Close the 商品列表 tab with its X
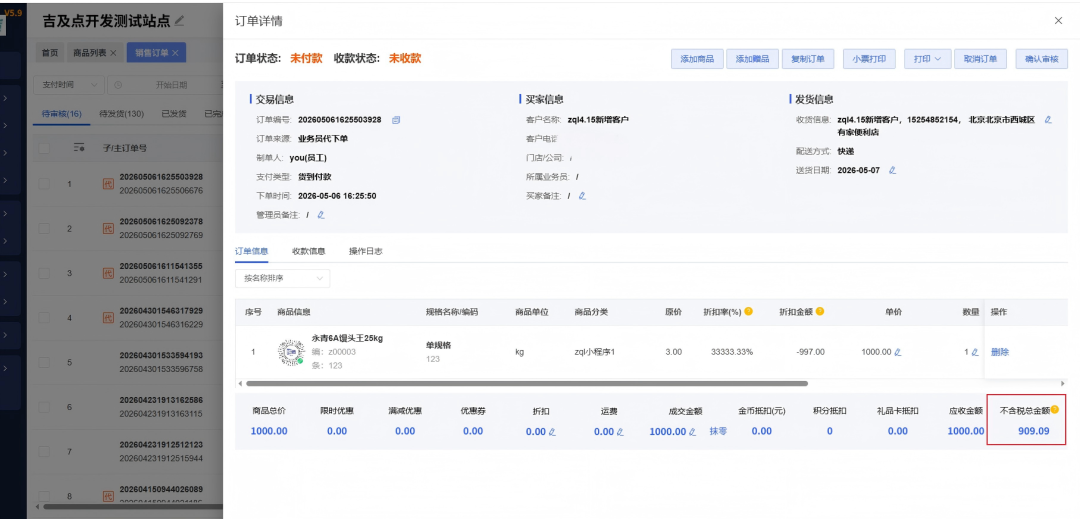Viewport: 1080px width, 519px height. [x=113, y=52]
